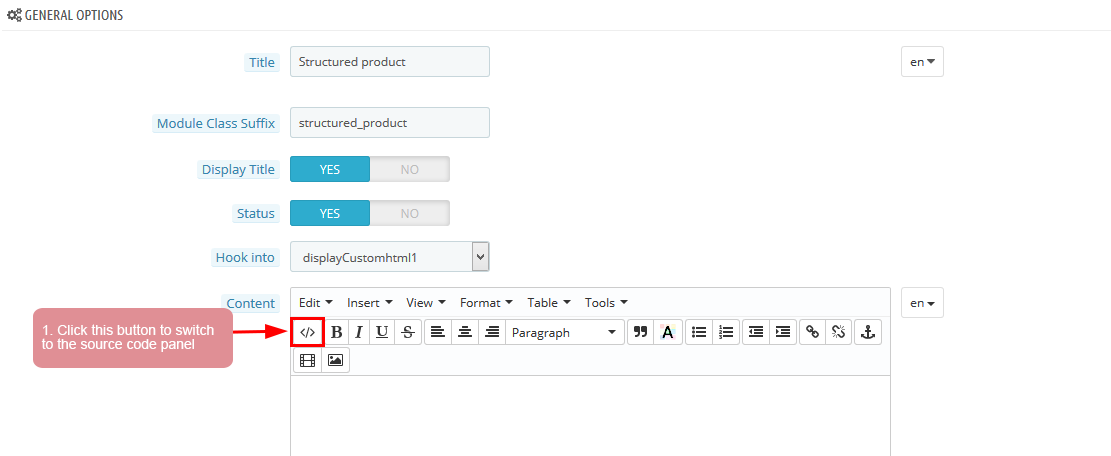
Task: Align text center
Action: coord(465,332)
